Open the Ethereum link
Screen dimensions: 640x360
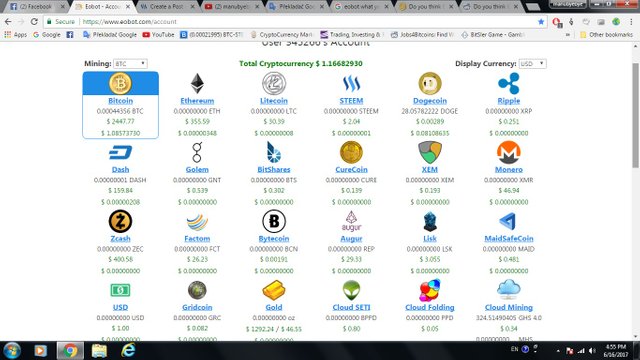[197, 101]
